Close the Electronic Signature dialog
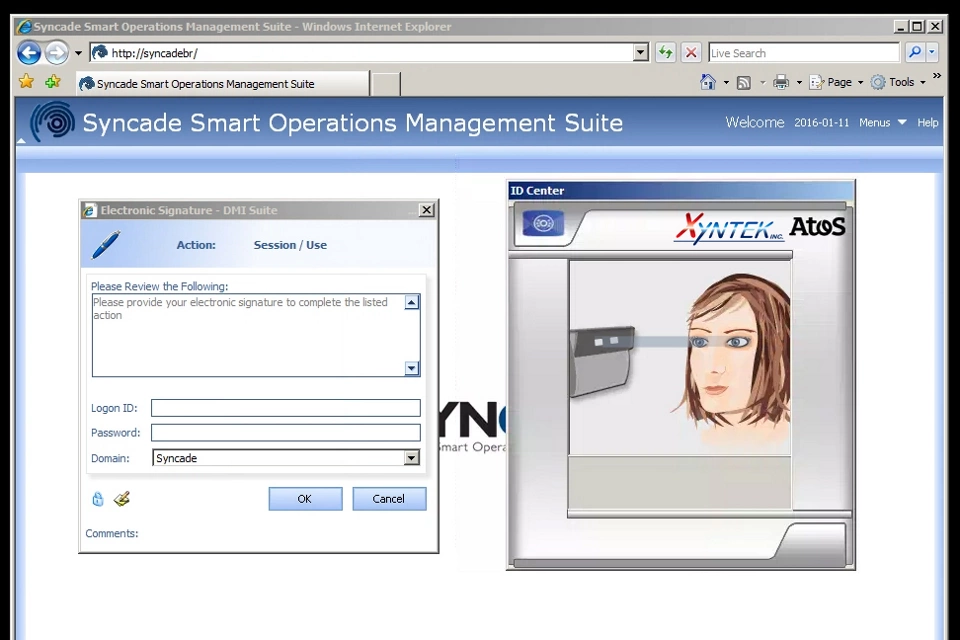This screenshot has width=960, height=640. [427, 210]
